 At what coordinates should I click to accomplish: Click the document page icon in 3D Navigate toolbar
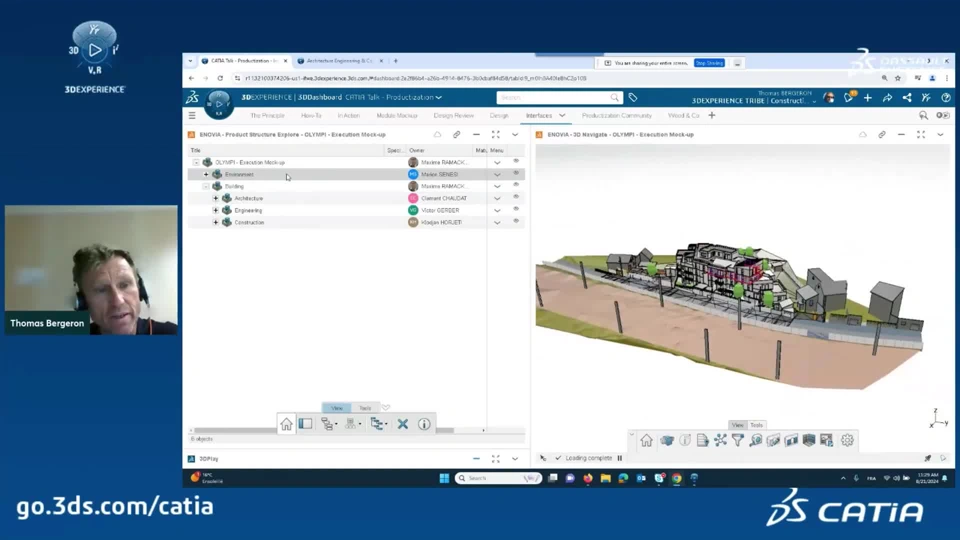pyautogui.click(x=702, y=440)
